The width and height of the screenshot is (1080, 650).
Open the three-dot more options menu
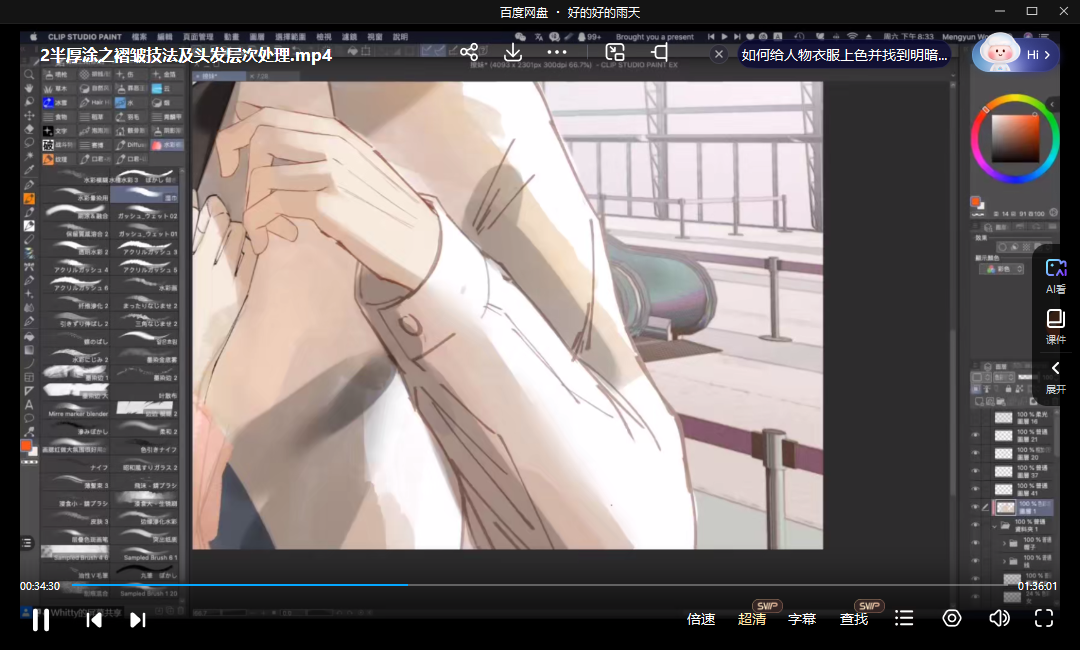(557, 52)
